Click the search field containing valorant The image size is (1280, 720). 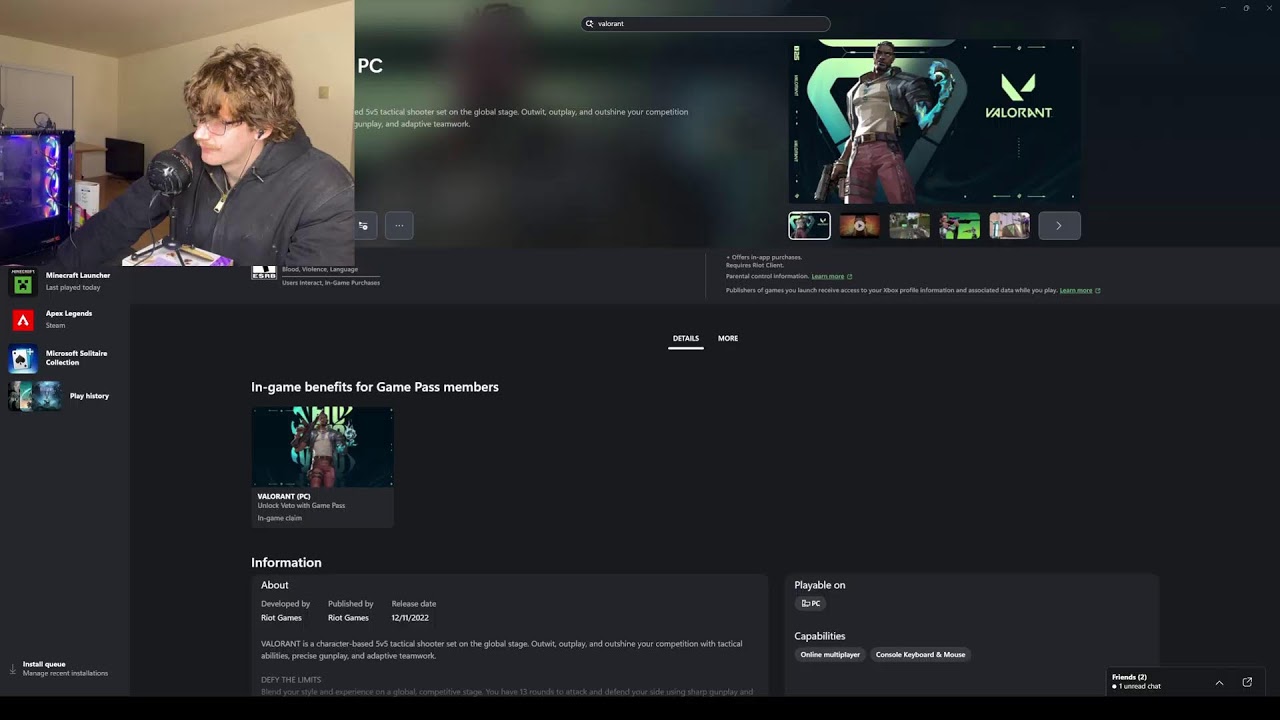[x=706, y=24]
